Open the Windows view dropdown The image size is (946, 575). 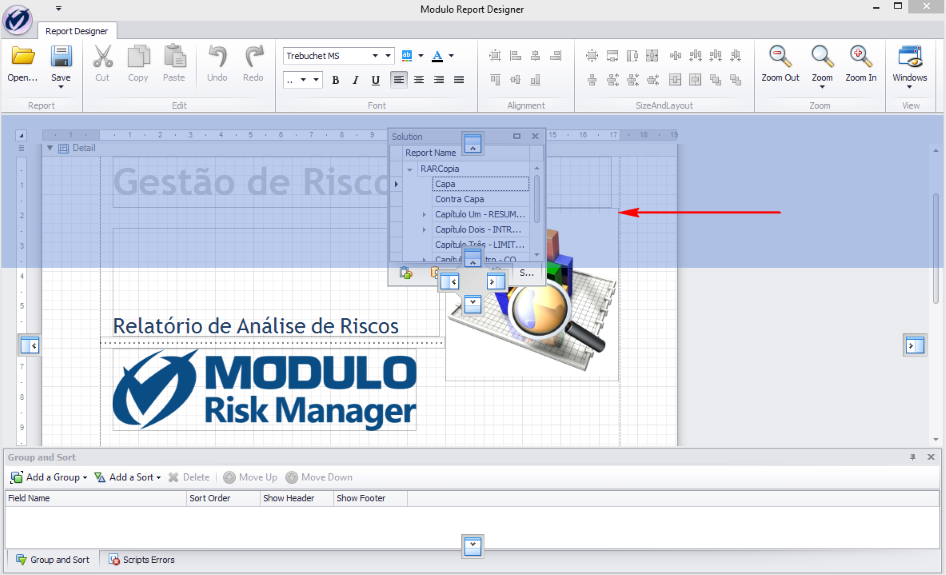coord(910,87)
